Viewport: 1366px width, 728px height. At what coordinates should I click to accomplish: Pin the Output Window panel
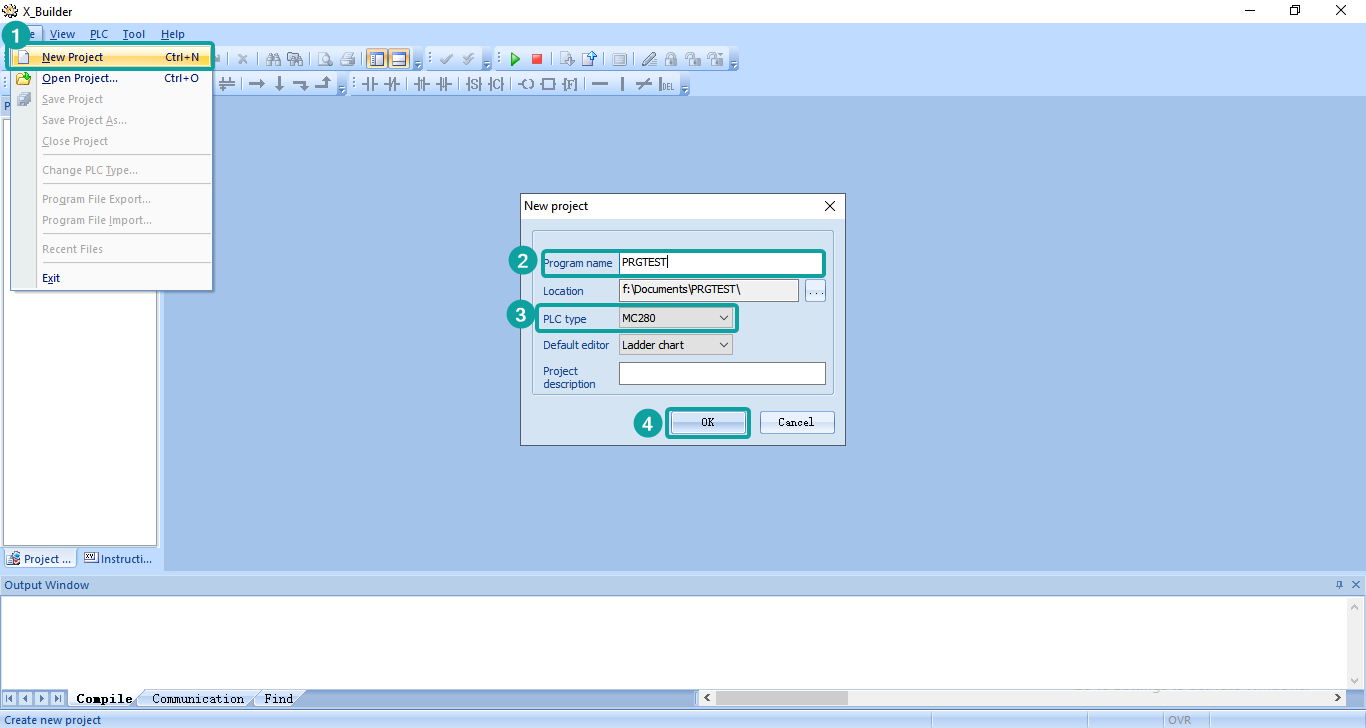pos(1339,585)
